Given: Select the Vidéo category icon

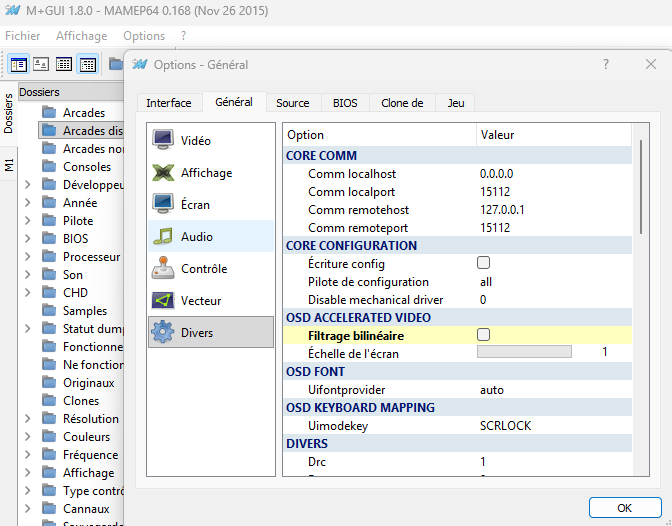Looking at the screenshot, I should tap(163, 141).
